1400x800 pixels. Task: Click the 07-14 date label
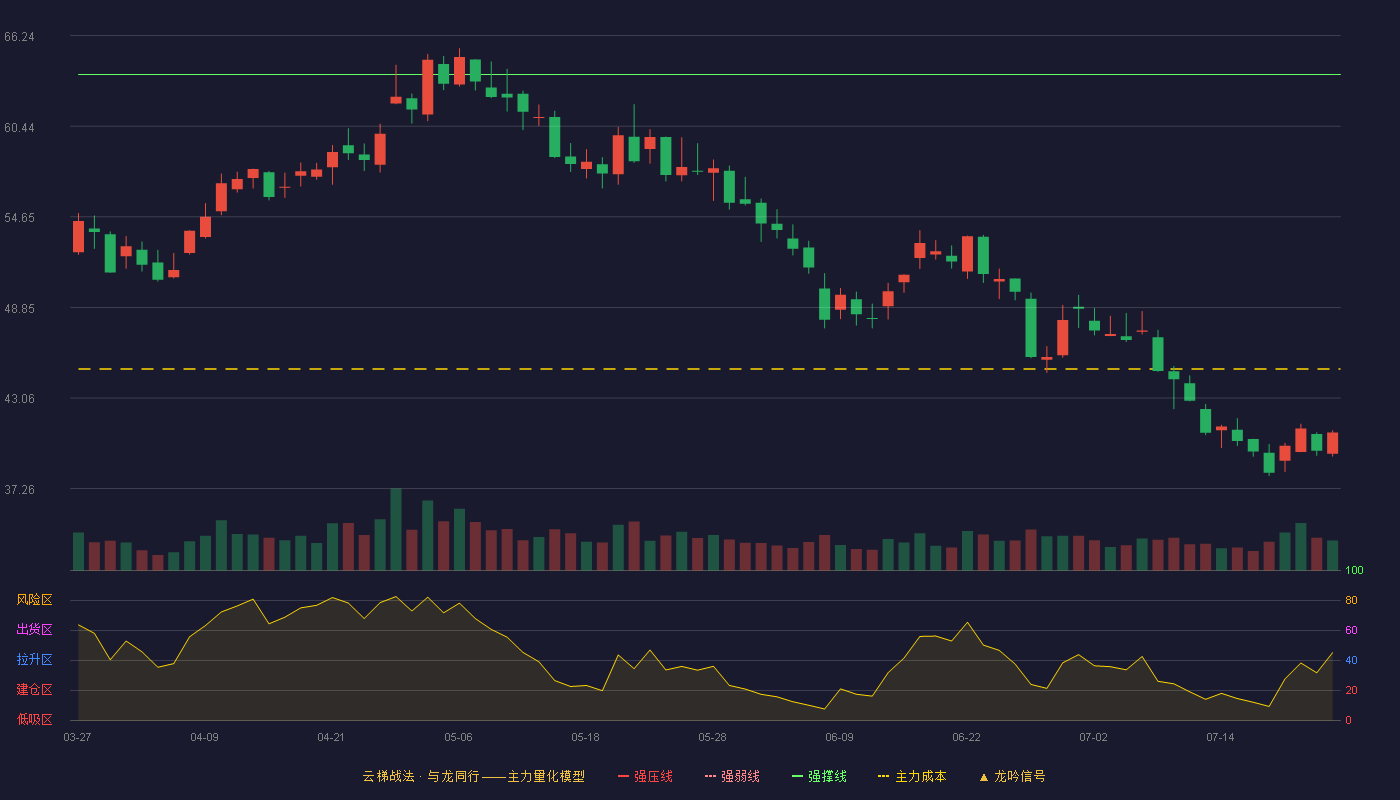(1220, 737)
